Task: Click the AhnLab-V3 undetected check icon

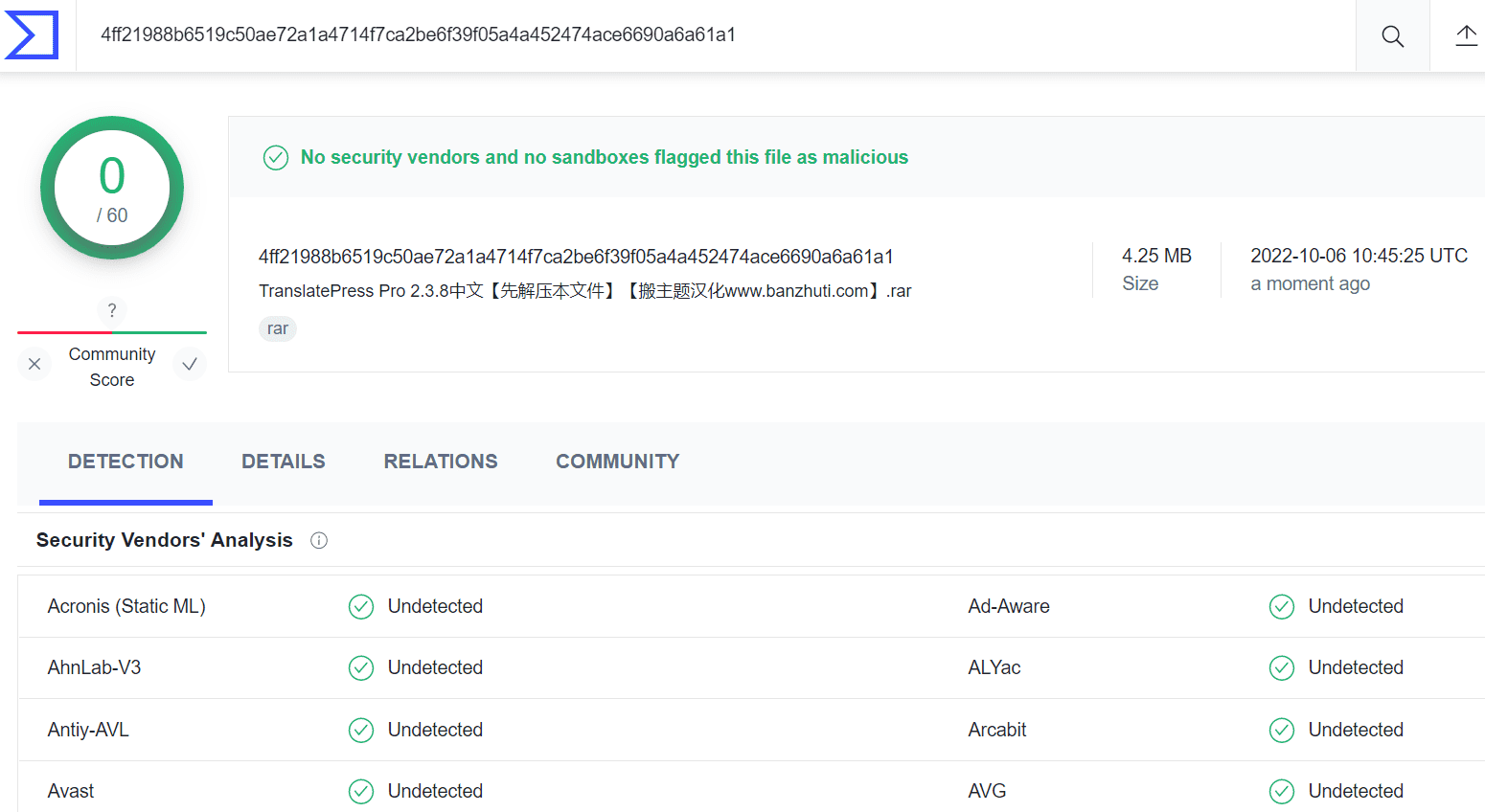Action: point(361,668)
